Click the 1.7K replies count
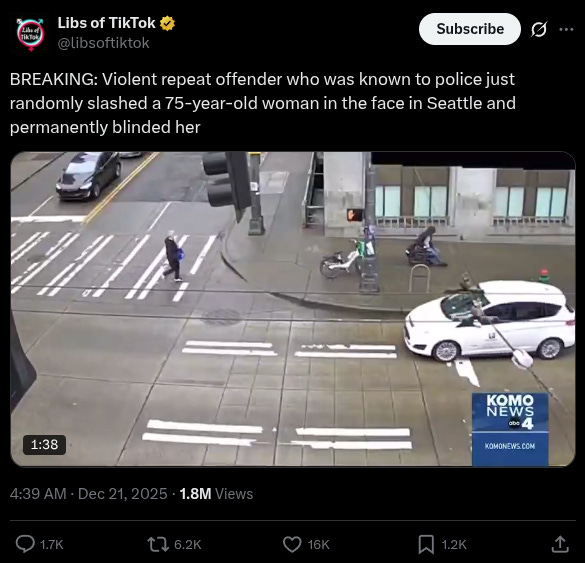 point(51,545)
